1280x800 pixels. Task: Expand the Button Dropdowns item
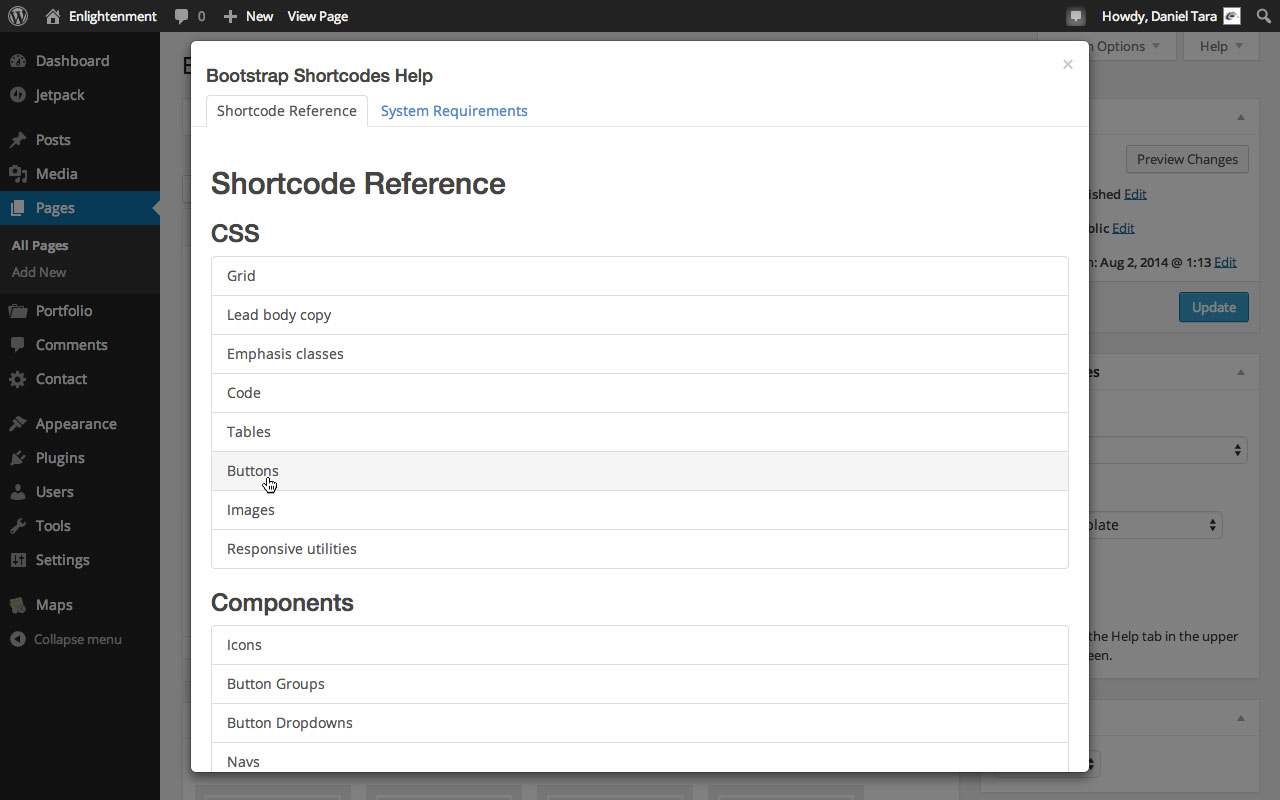point(640,723)
